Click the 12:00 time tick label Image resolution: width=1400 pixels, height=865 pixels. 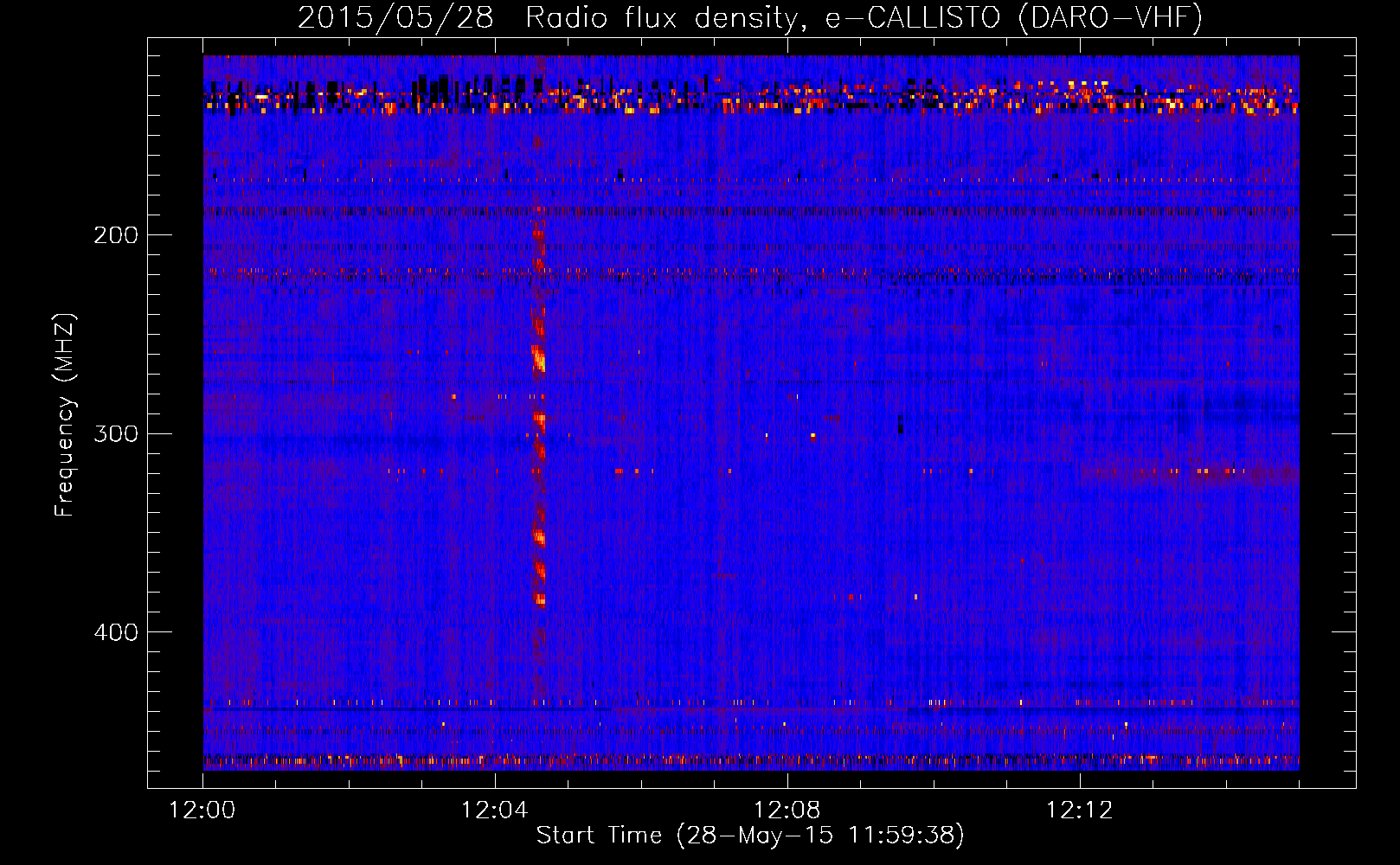click(x=202, y=811)
